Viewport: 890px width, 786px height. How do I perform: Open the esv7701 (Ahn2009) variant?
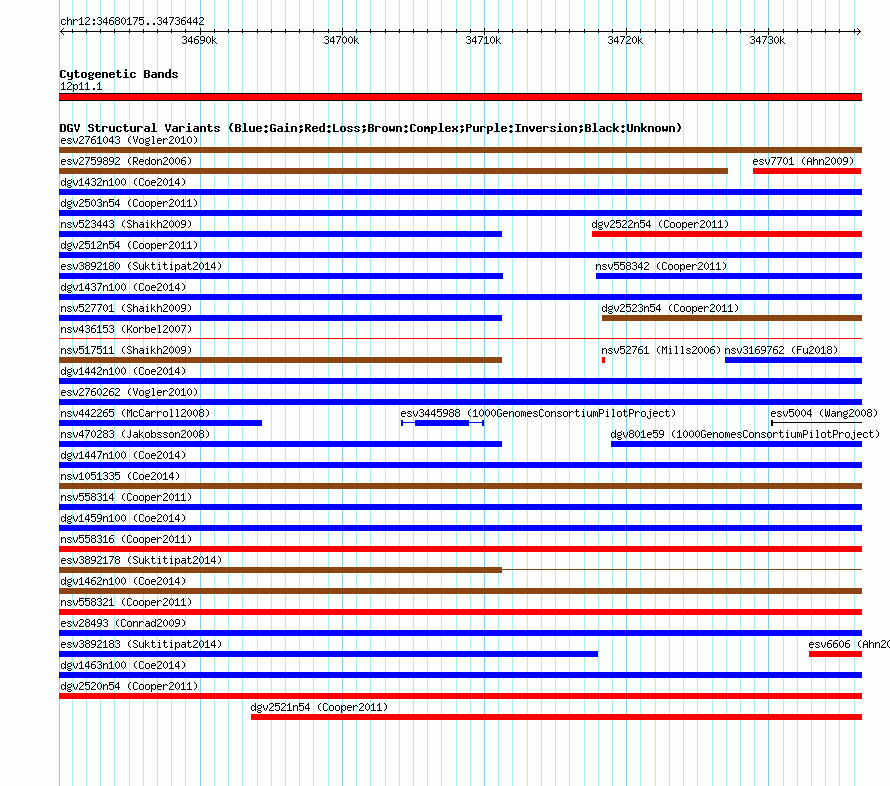point(803,161)
